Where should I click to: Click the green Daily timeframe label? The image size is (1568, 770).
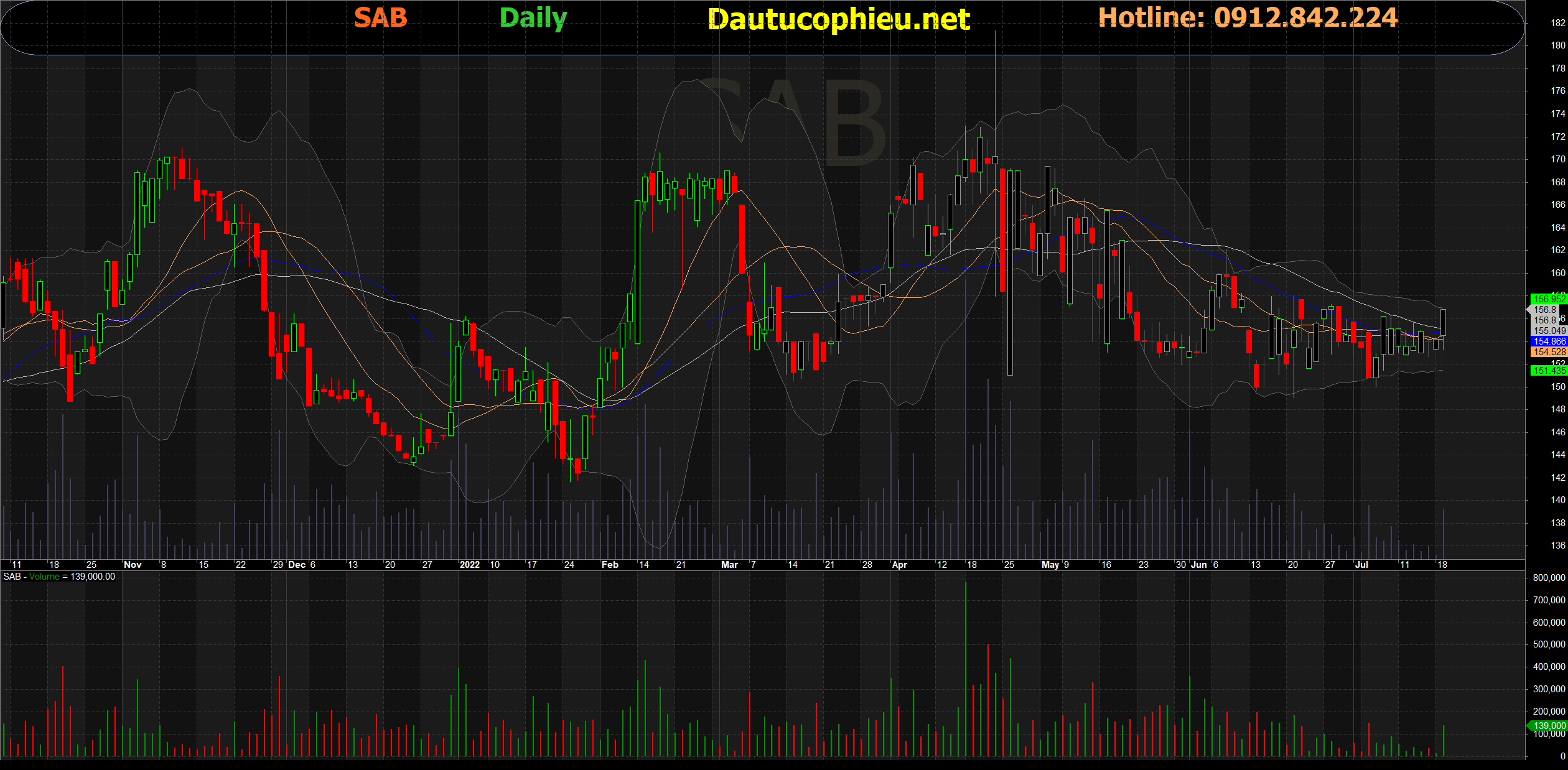(533, 17)
